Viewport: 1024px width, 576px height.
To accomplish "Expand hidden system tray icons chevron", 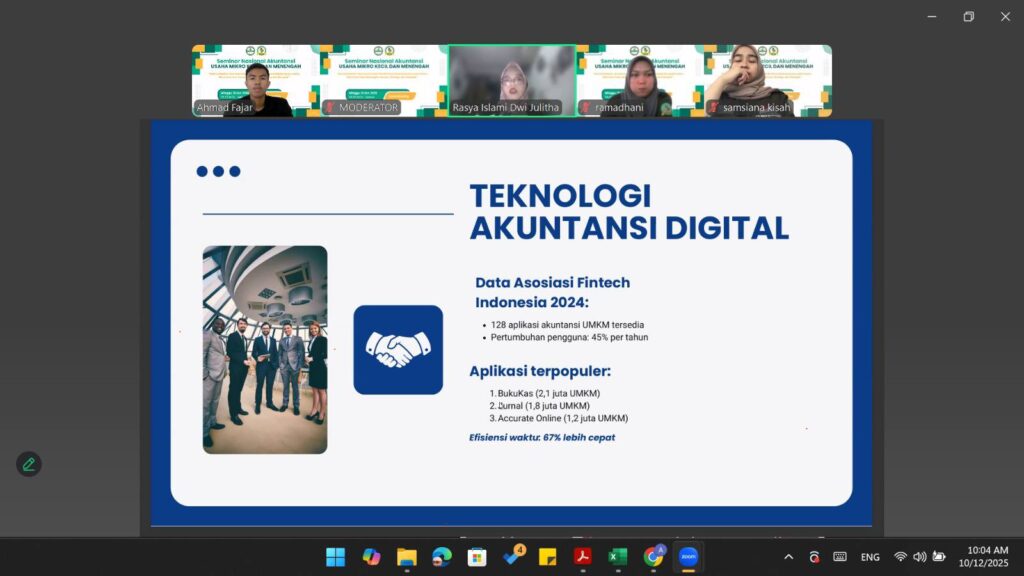I will coord(788,557).
